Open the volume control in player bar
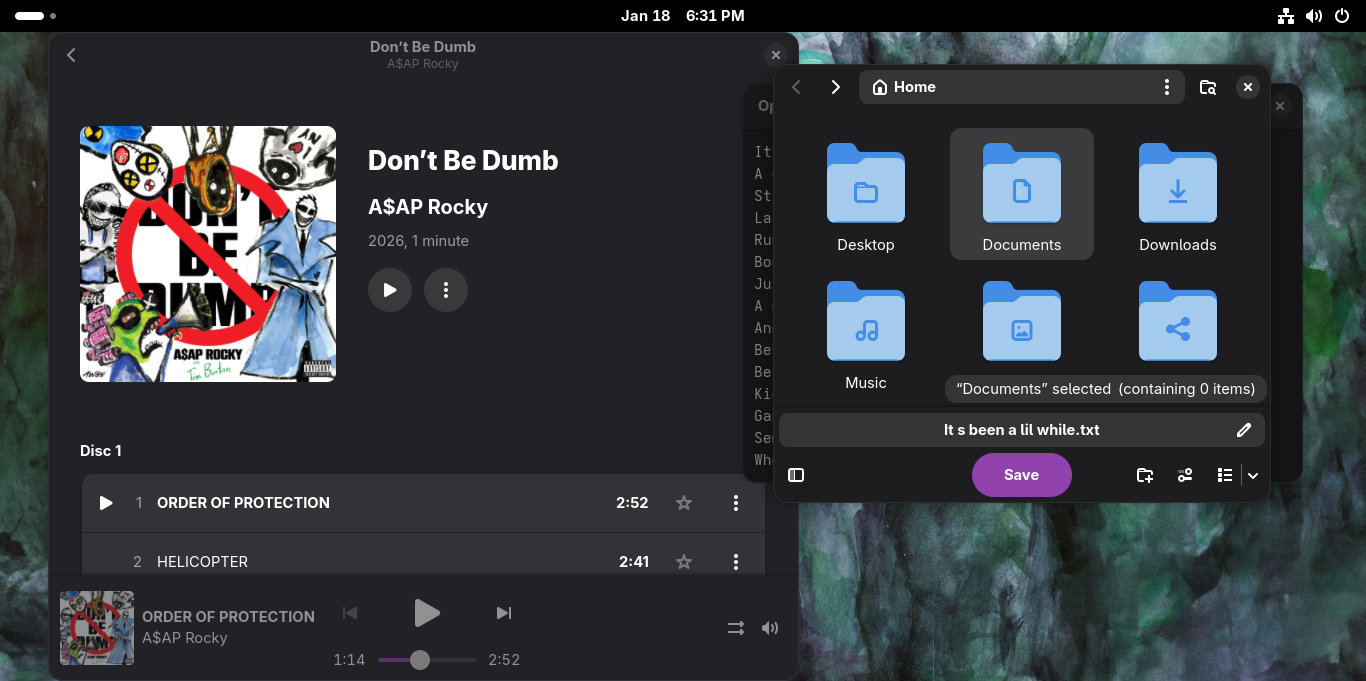This screenshot has width=1366, height=681. tap(770, 628)
